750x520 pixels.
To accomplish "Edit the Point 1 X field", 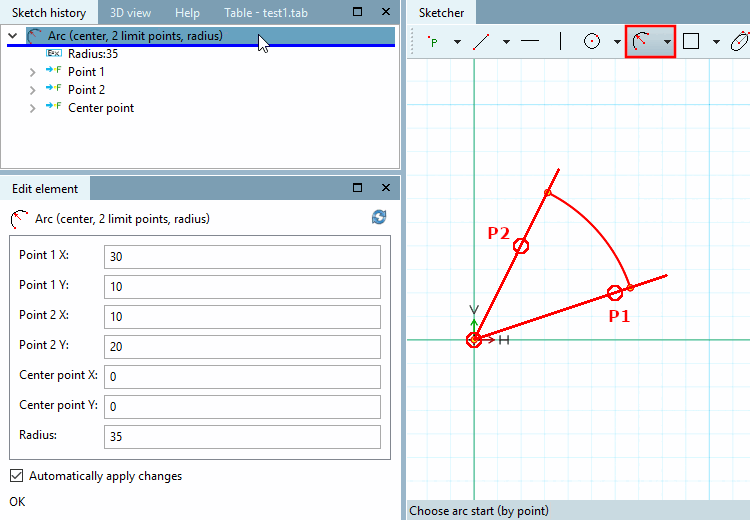I will coord(242,257).
